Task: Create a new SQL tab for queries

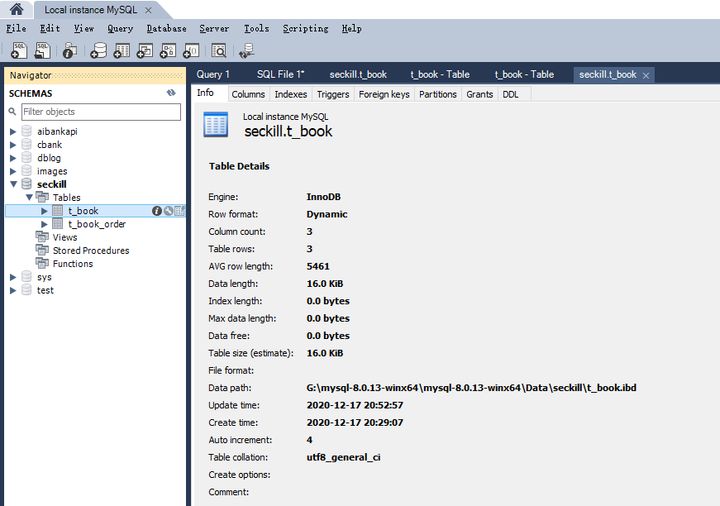Action: (x=19, y=50)
